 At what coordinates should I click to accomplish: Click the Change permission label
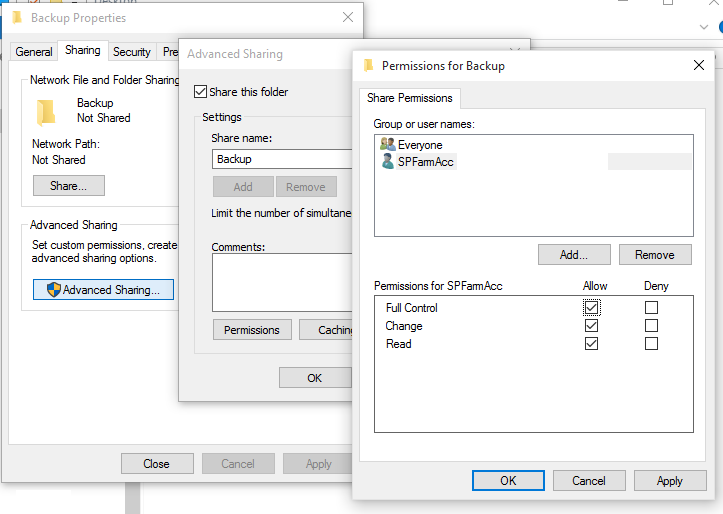pos(404,325)
